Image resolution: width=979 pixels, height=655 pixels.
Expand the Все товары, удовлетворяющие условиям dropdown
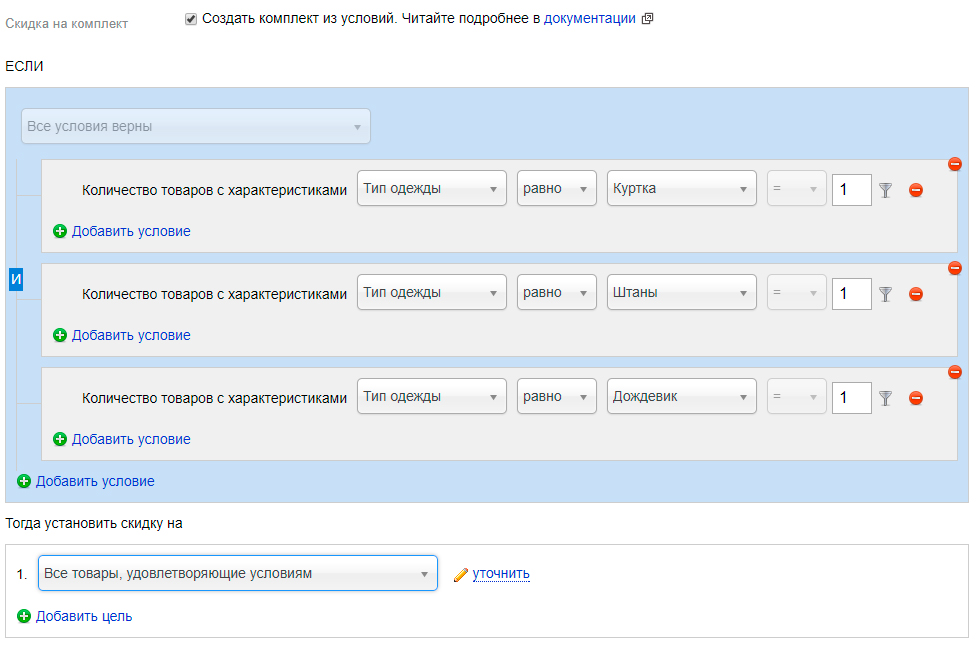(x=238, y=573)
